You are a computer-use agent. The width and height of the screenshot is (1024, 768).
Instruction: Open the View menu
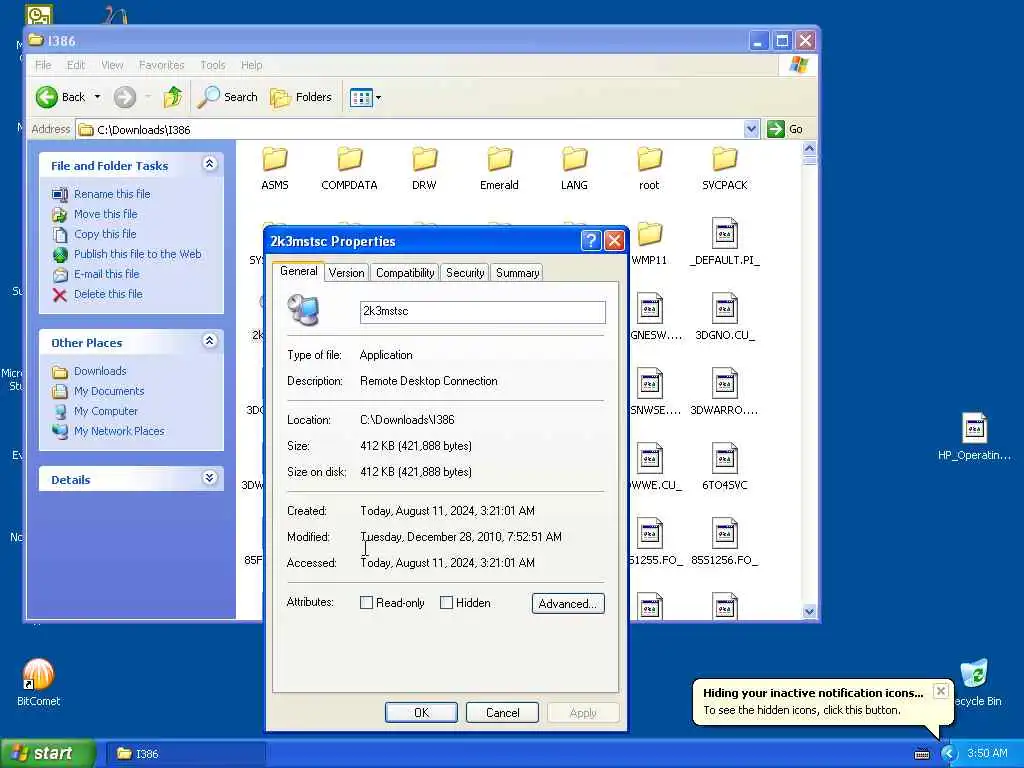point(112,65)
